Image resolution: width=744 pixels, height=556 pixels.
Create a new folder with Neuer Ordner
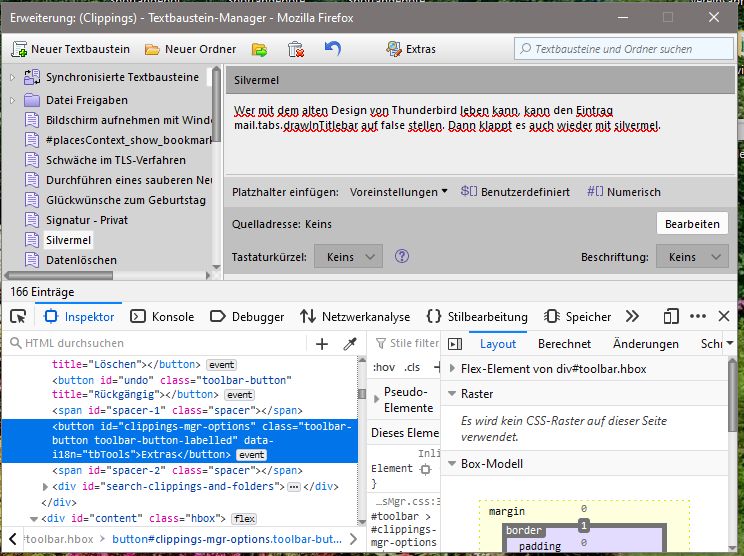190,49
